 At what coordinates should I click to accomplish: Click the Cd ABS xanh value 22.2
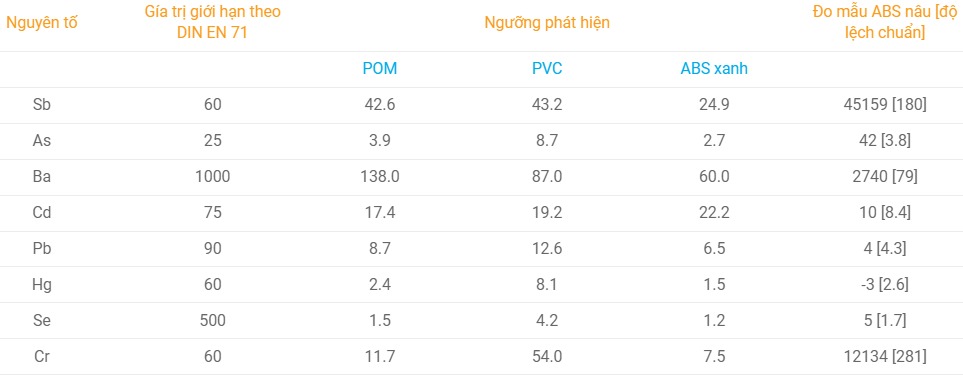(714, 213)
